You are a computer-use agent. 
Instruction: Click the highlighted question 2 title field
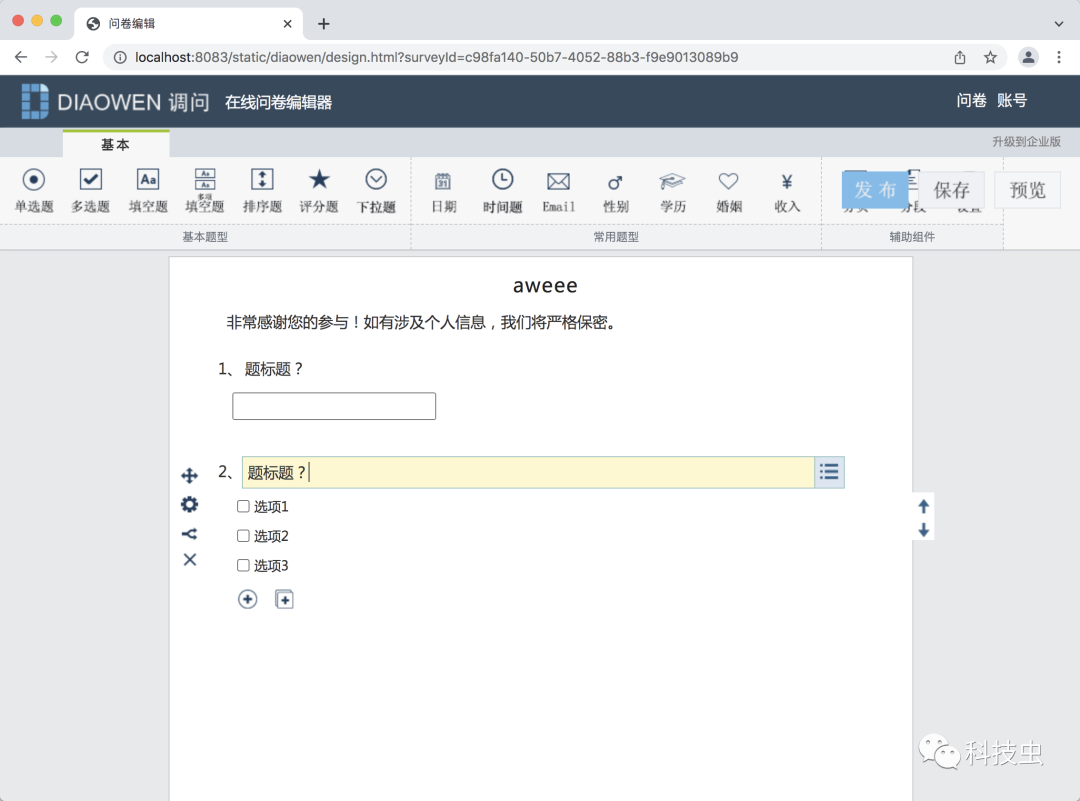pyautogui.click(x=528, y=472)
